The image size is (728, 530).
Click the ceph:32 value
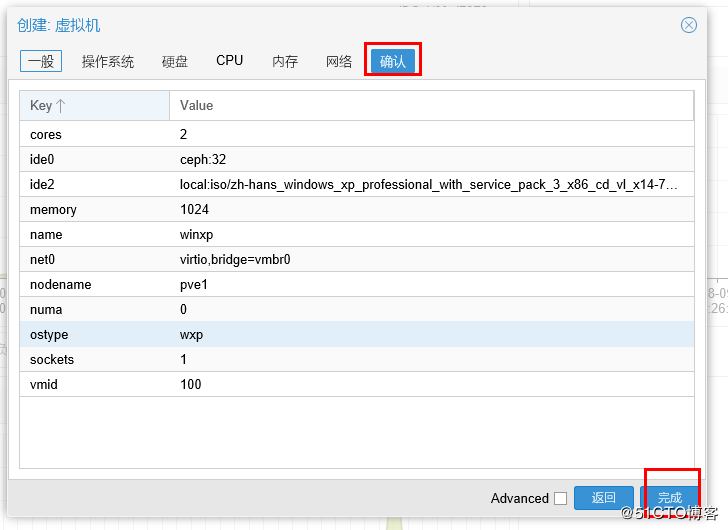point(203,160)
